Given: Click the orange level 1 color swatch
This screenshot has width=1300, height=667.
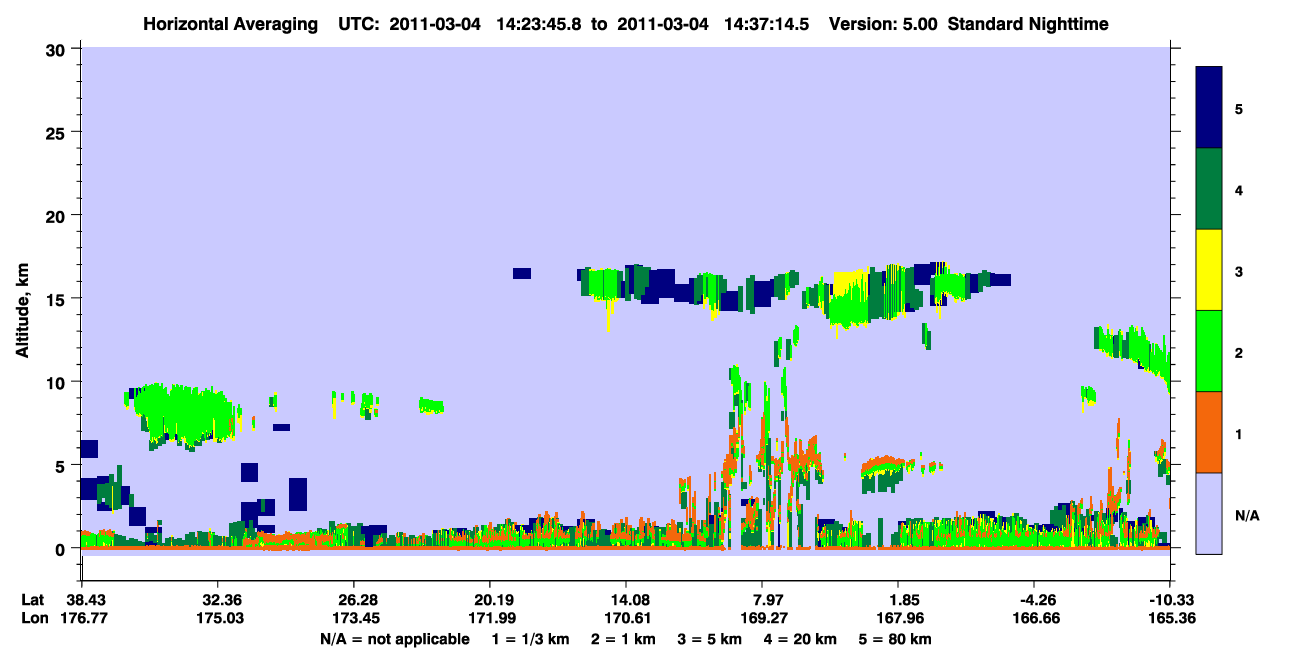Looking at the screenshot, I should [1209, 432].
